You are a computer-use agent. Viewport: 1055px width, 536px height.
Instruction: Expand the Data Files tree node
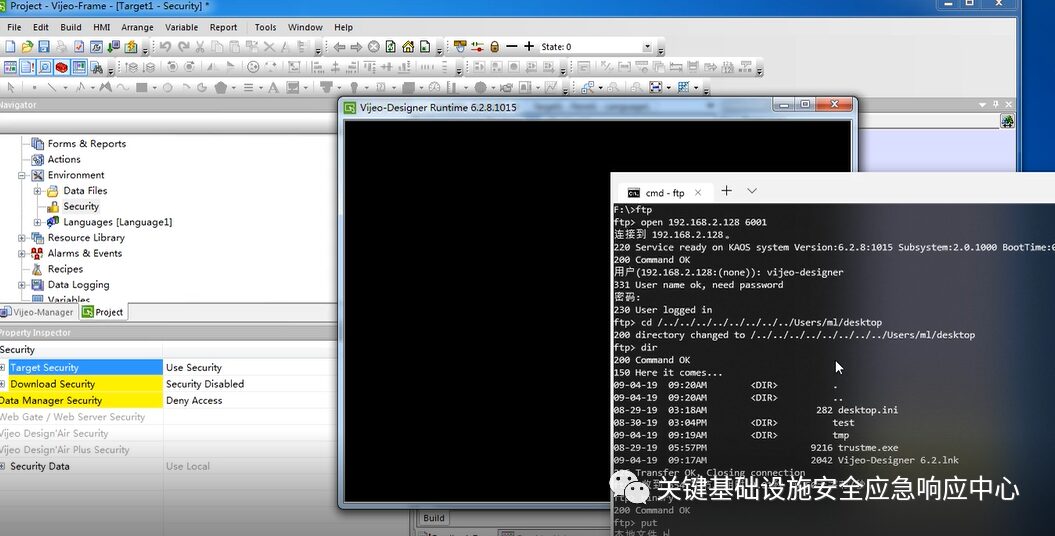tap(38, 191)
